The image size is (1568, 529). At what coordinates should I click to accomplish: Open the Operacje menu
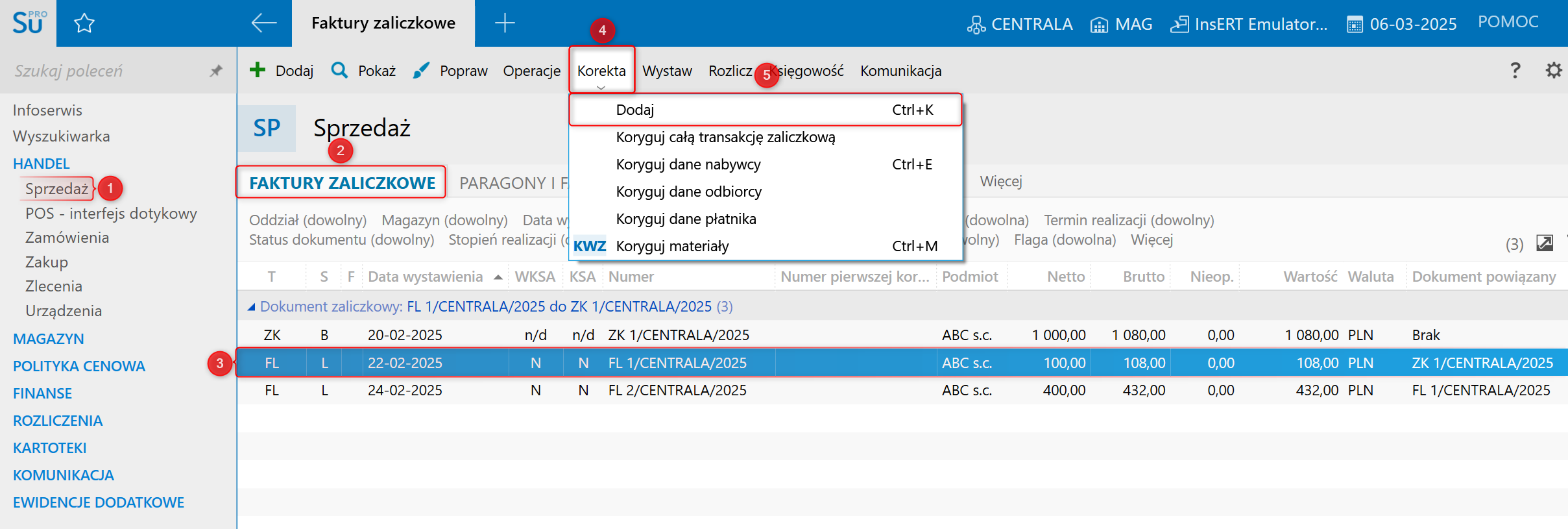coord(531,71)
